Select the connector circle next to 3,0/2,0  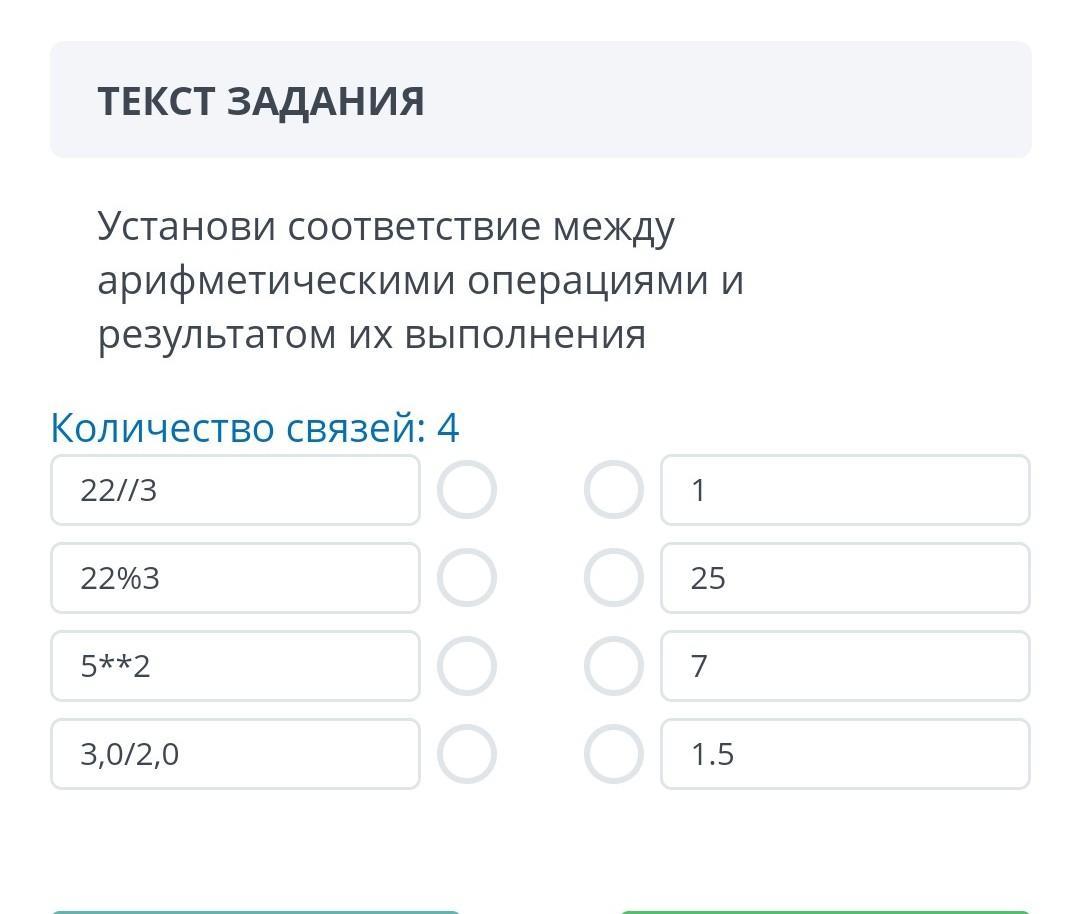[467, 754]
